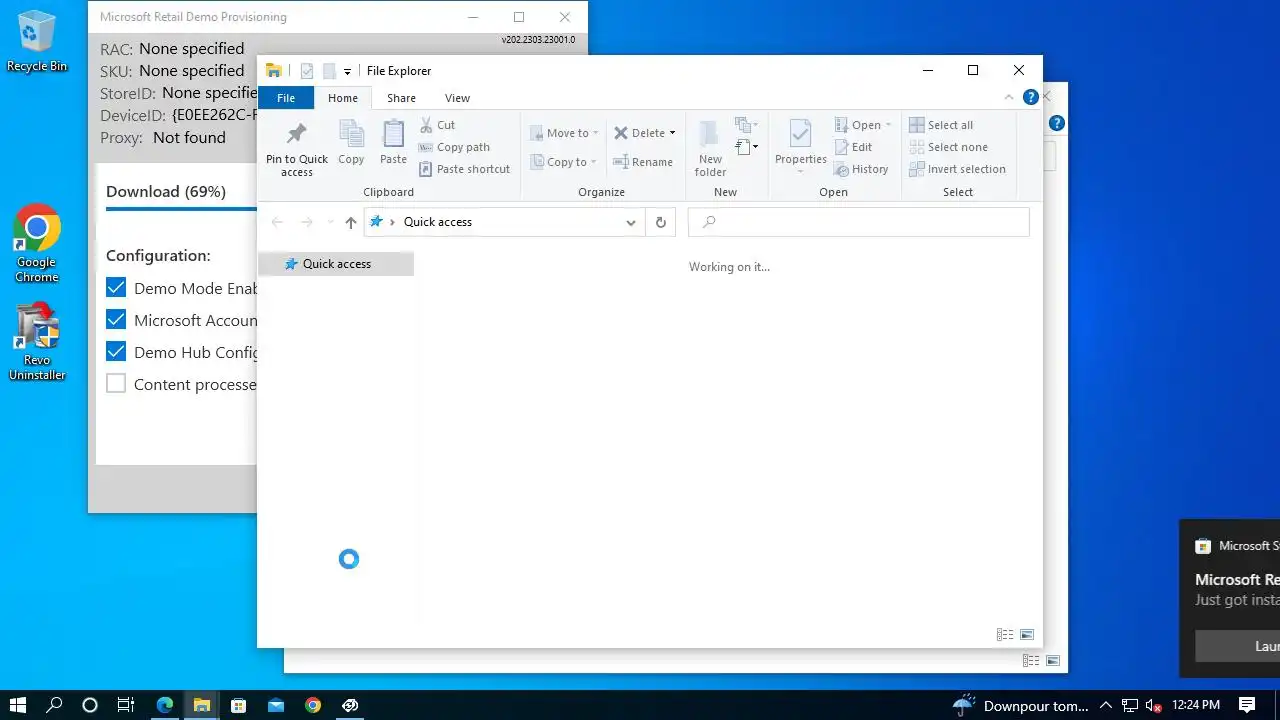Click the Cut button

coord(437,125)
